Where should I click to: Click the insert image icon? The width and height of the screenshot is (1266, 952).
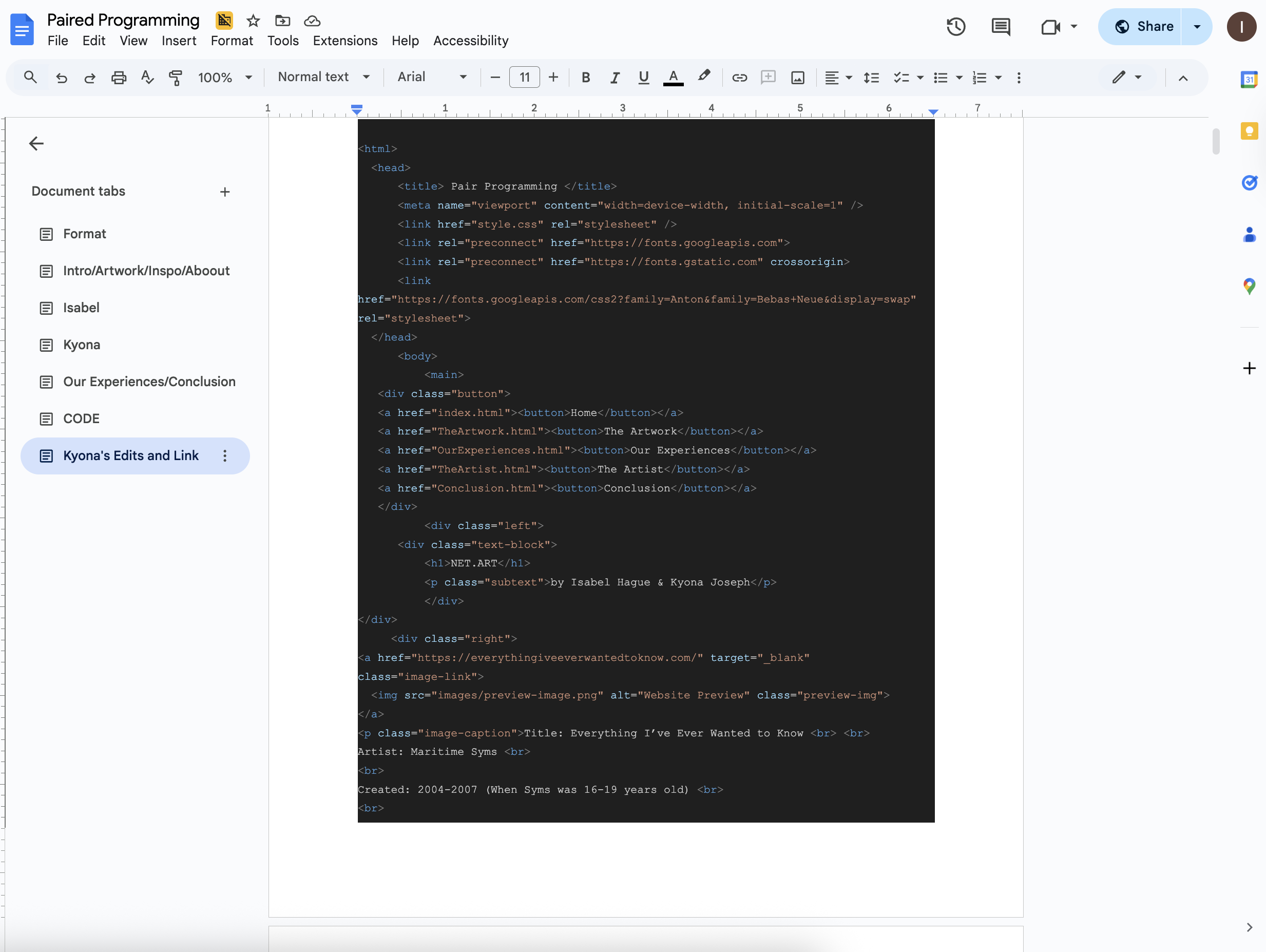(x=797, y=78)
